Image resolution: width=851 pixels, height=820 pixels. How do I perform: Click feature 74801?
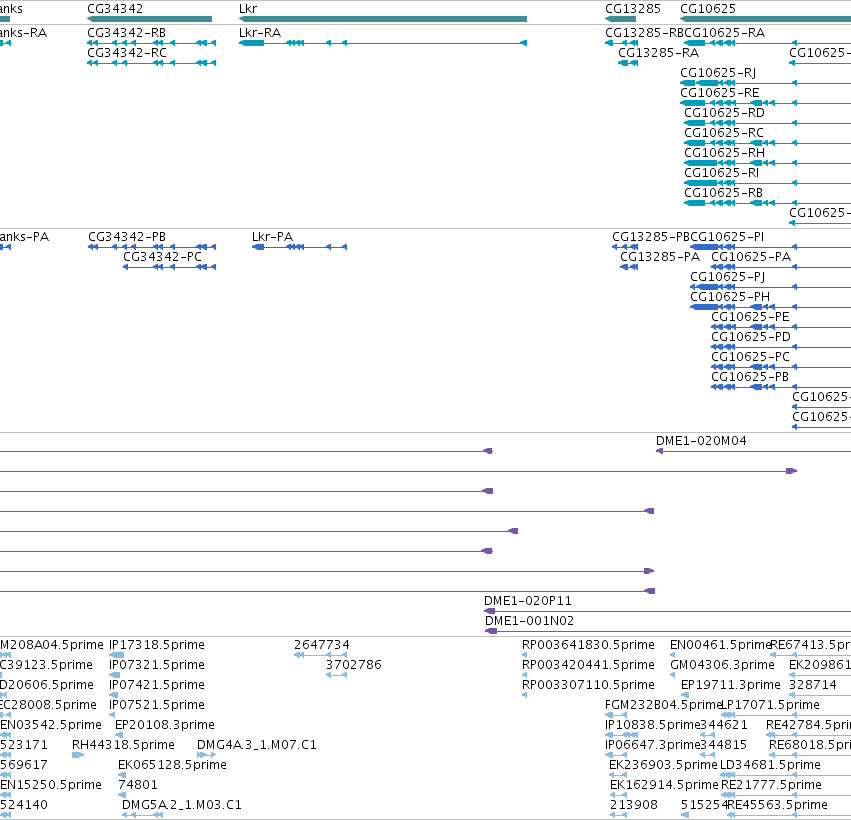pos(138,786)
